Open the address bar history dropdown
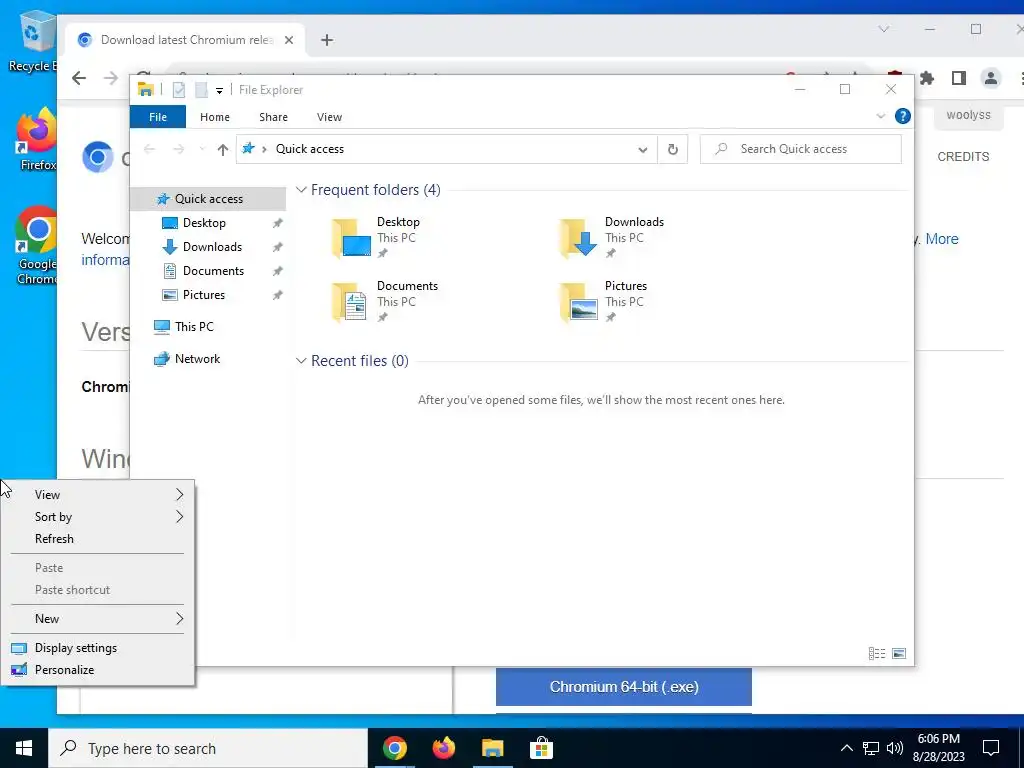1024x768 pixels. pos(643,150)
